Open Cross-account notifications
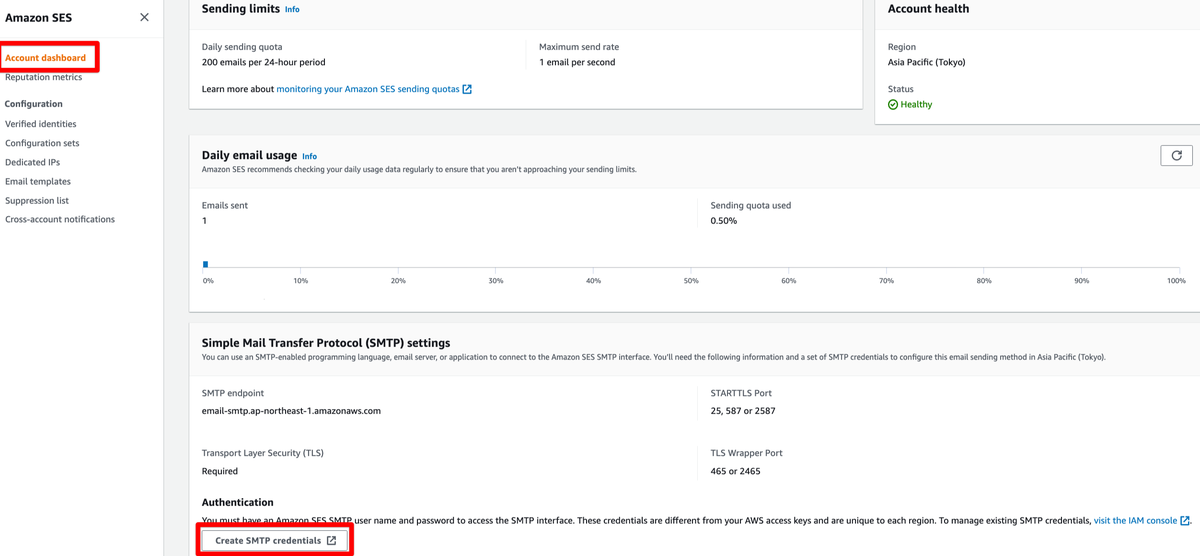Viewport: 1200px width, 556px height. (x=60, y=219)
